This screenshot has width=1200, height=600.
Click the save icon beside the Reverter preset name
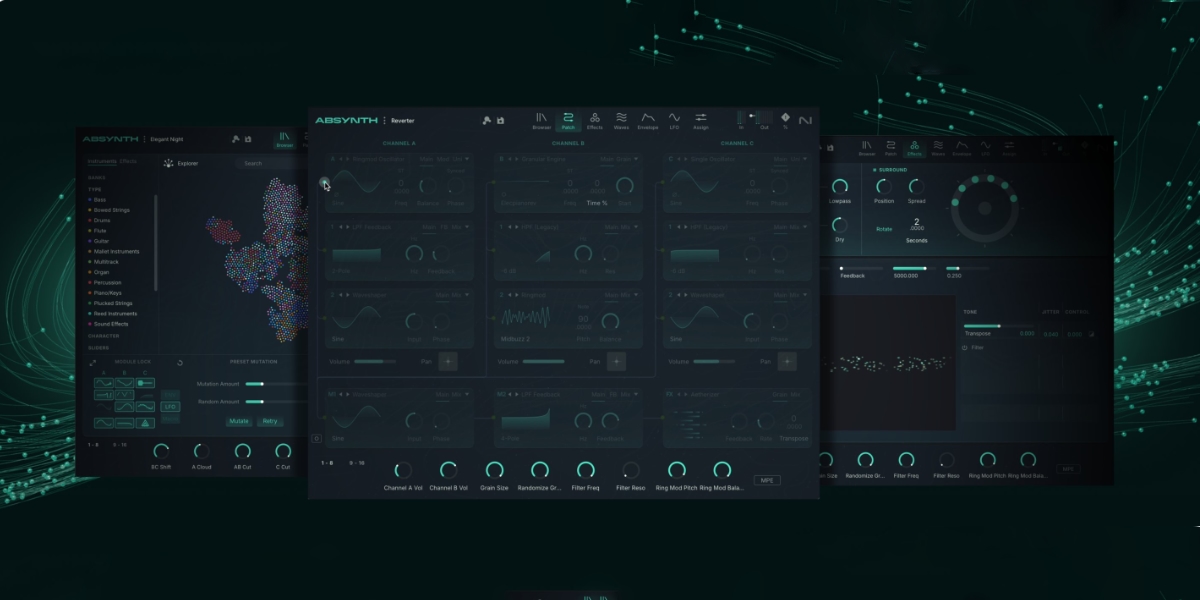tap(500, 121)
